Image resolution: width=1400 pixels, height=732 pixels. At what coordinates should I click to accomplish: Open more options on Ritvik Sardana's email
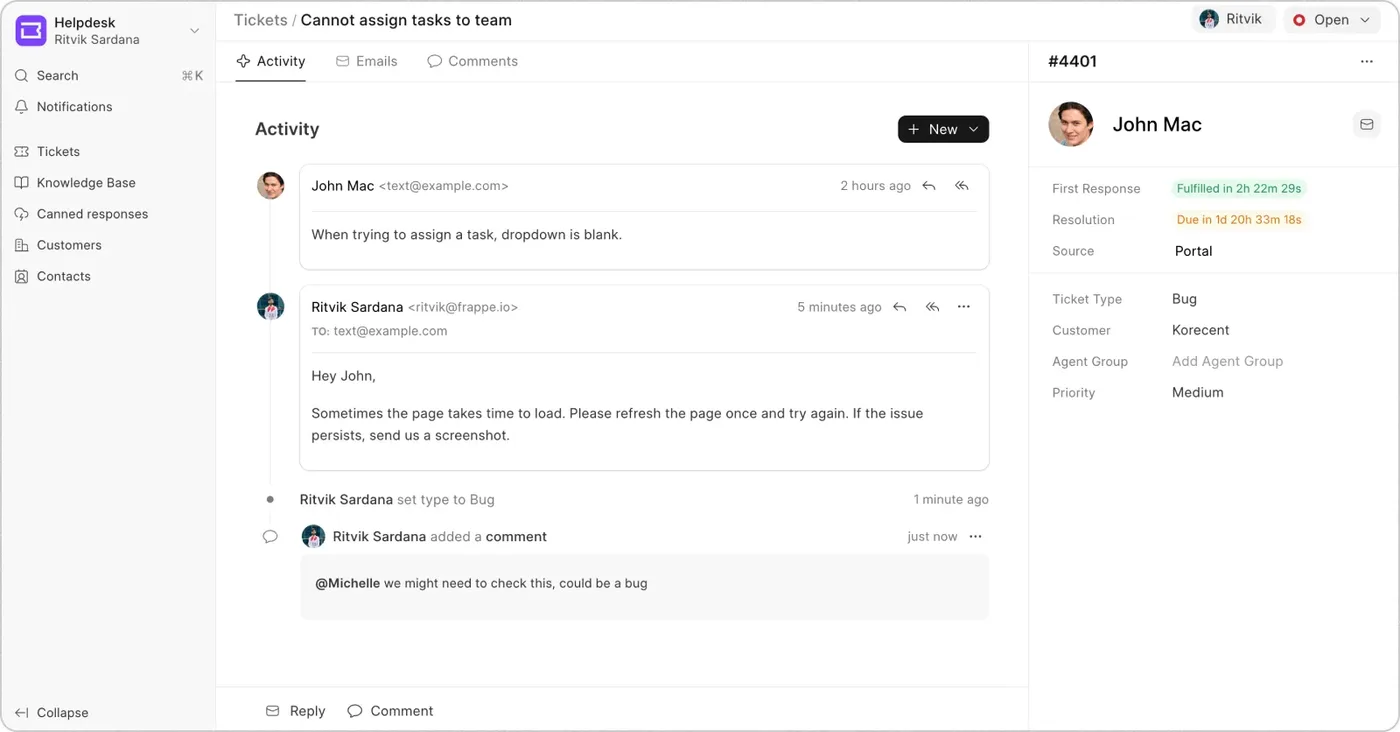coord(964,307)
